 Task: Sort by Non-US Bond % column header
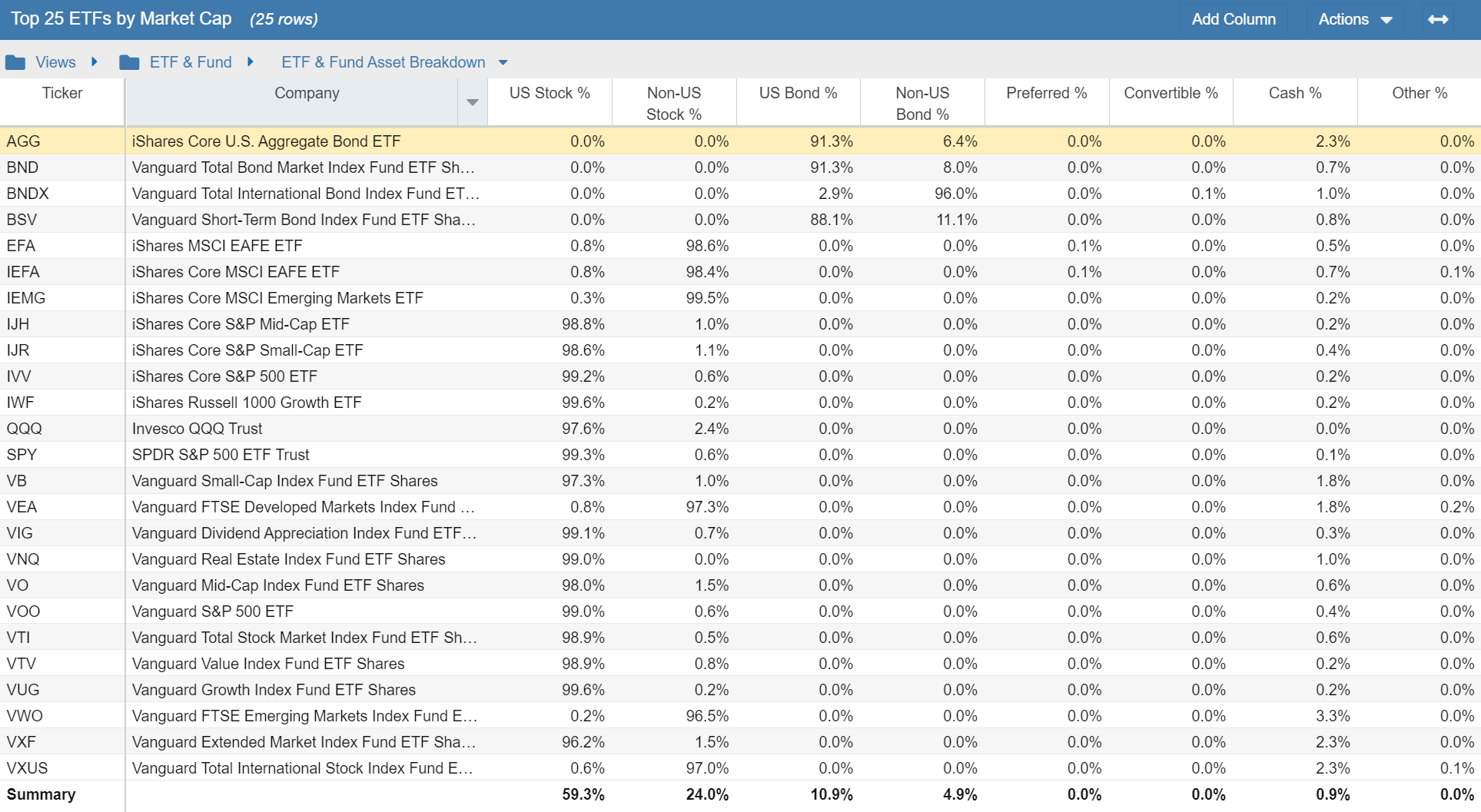922,102
